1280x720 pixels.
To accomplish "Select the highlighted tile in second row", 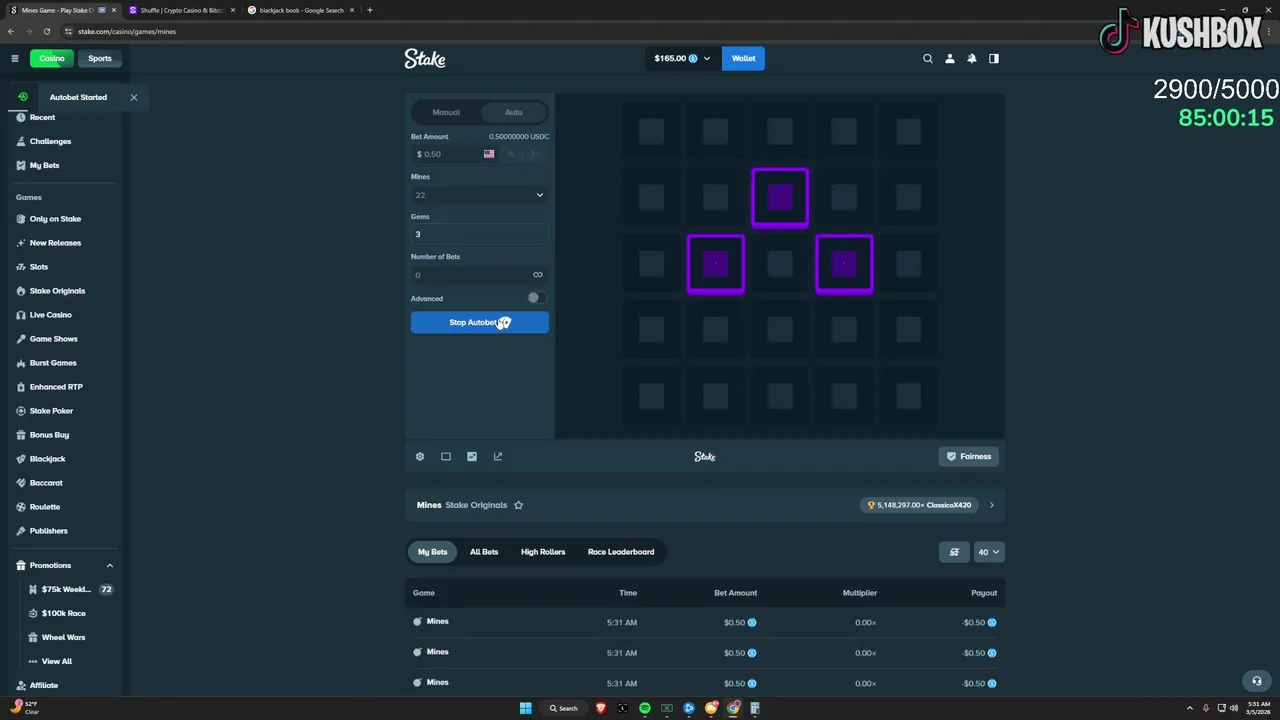I will pos(780,198).
